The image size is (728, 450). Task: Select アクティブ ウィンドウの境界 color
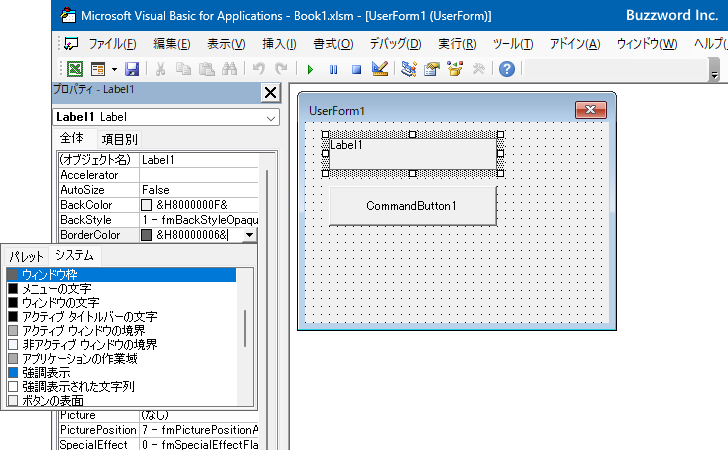[x=122, y=331]
